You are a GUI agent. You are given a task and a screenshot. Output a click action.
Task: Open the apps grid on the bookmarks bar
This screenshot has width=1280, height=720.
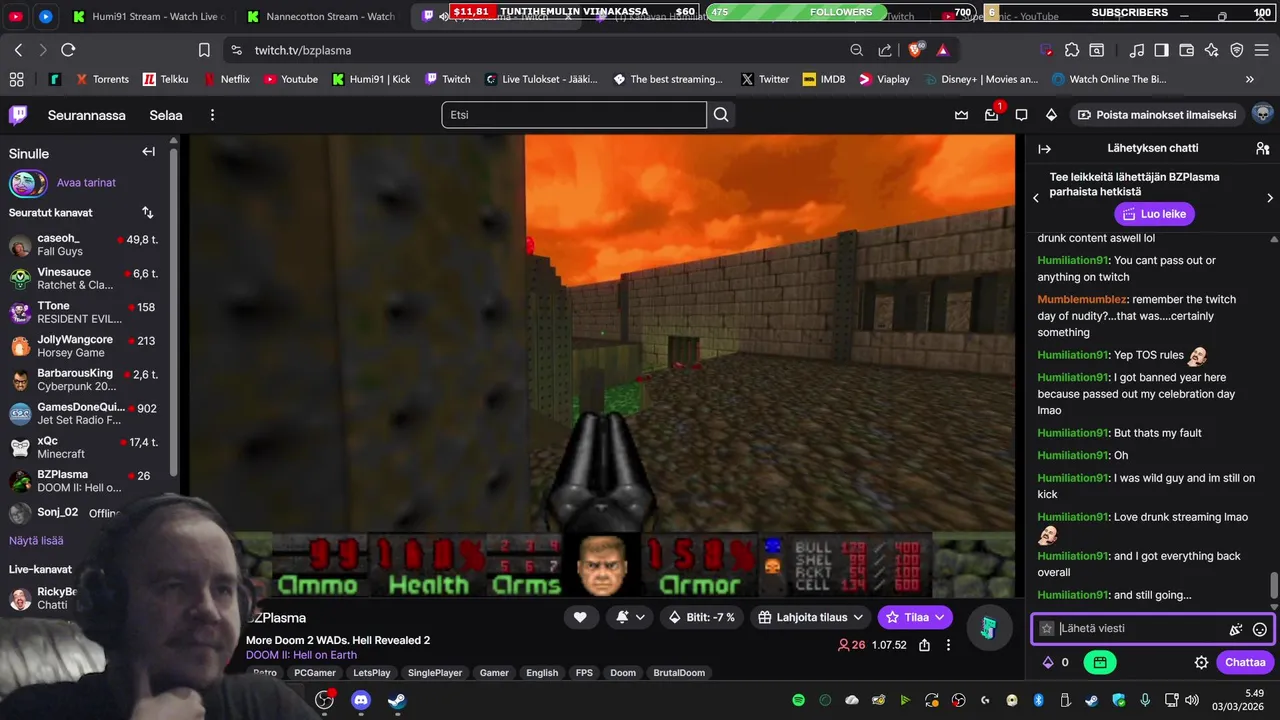16,79
